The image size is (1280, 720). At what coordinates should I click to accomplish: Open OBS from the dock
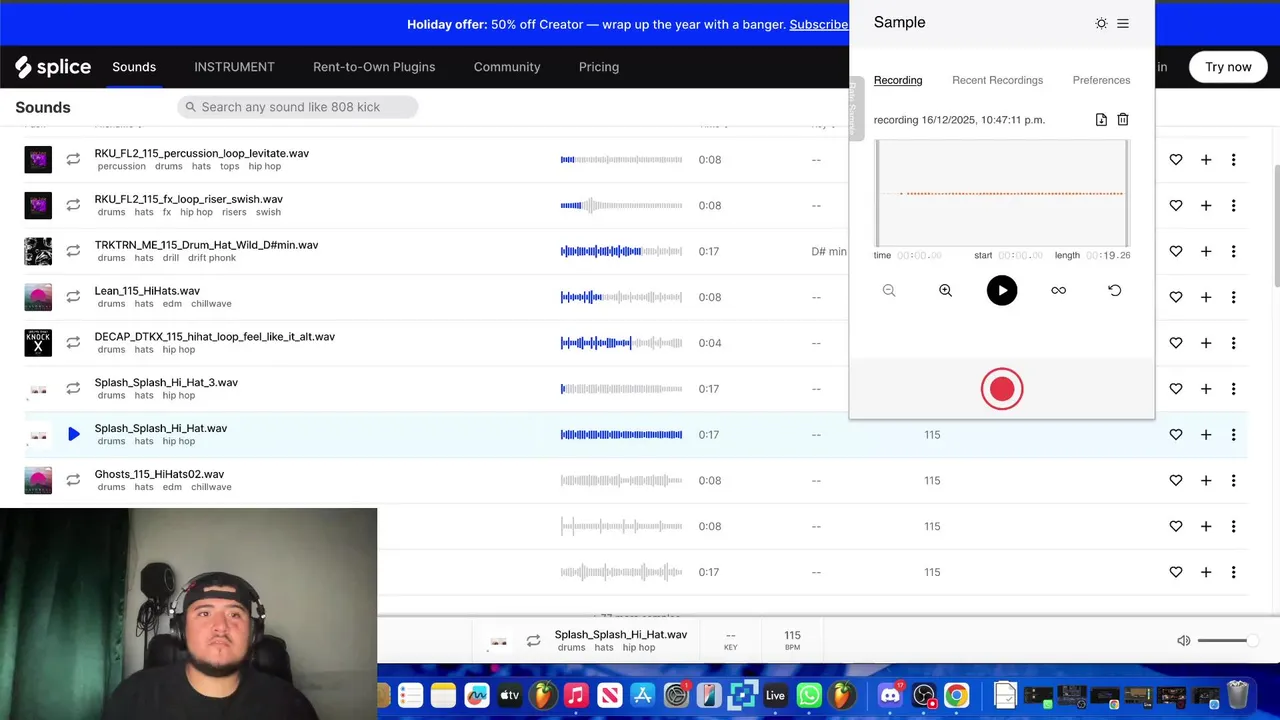pos(923,695)
